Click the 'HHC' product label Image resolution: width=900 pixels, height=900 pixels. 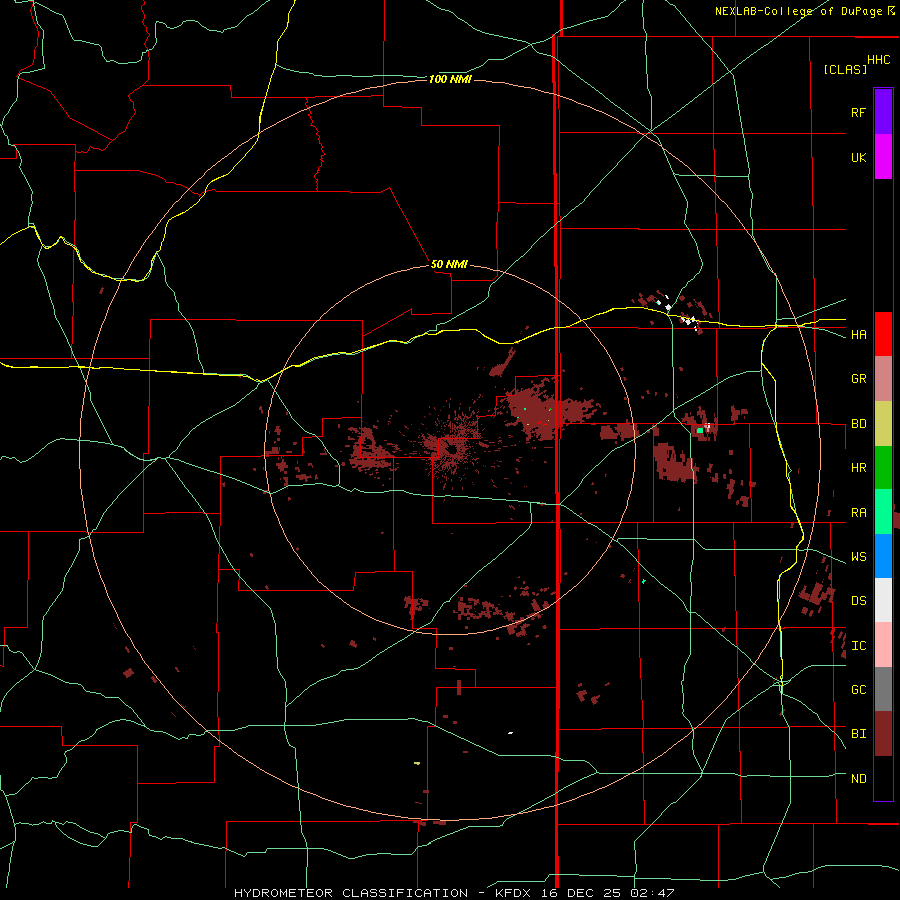point(879,60)
